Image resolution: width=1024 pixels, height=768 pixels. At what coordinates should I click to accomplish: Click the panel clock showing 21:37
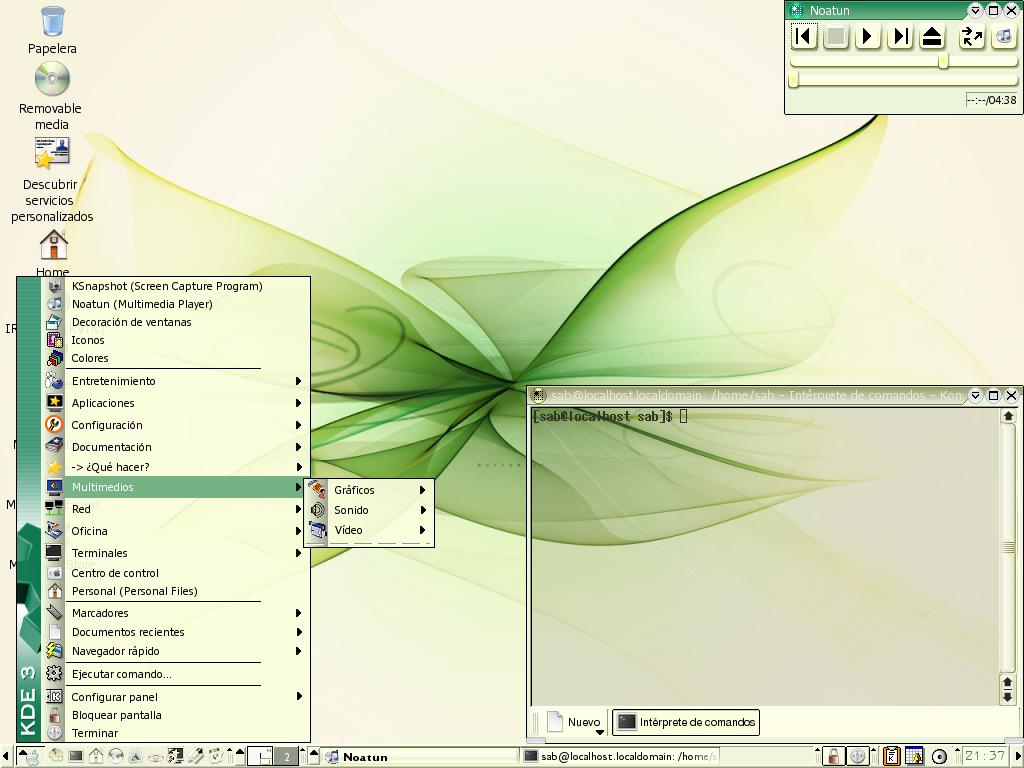[985, 756]
